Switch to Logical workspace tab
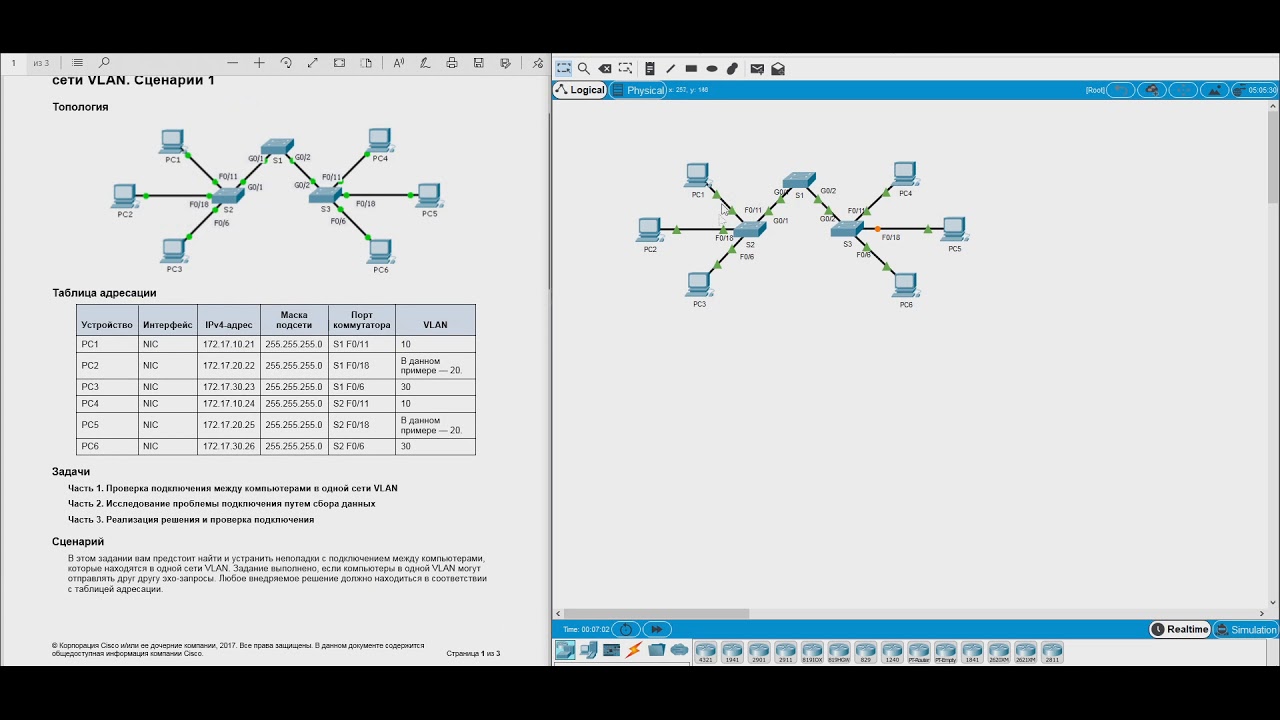 coord(581,90)
